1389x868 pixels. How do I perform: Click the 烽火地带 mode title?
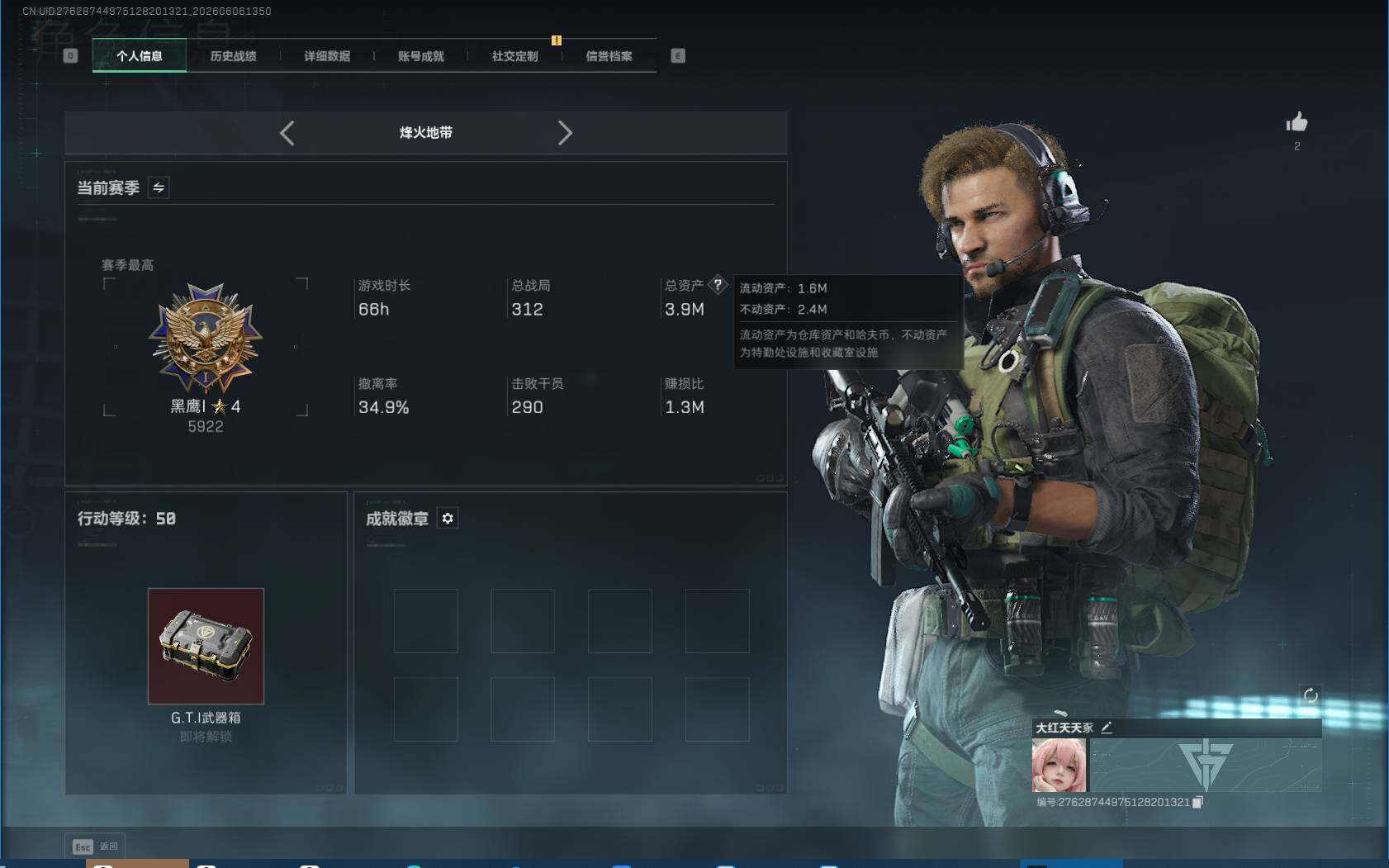coord(426,133)
